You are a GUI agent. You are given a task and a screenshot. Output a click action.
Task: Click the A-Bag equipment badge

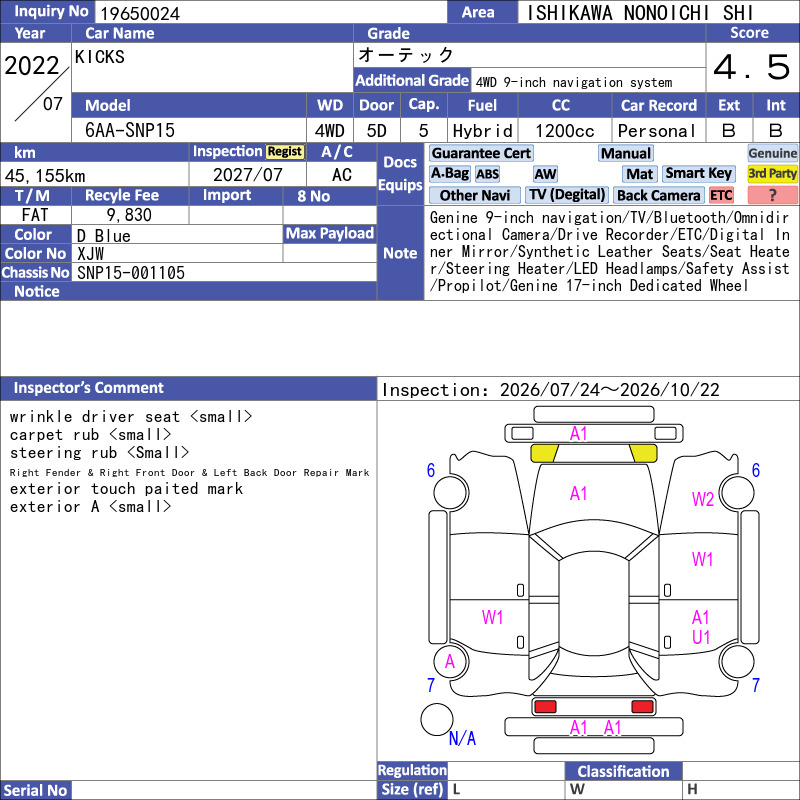point(449,173)
